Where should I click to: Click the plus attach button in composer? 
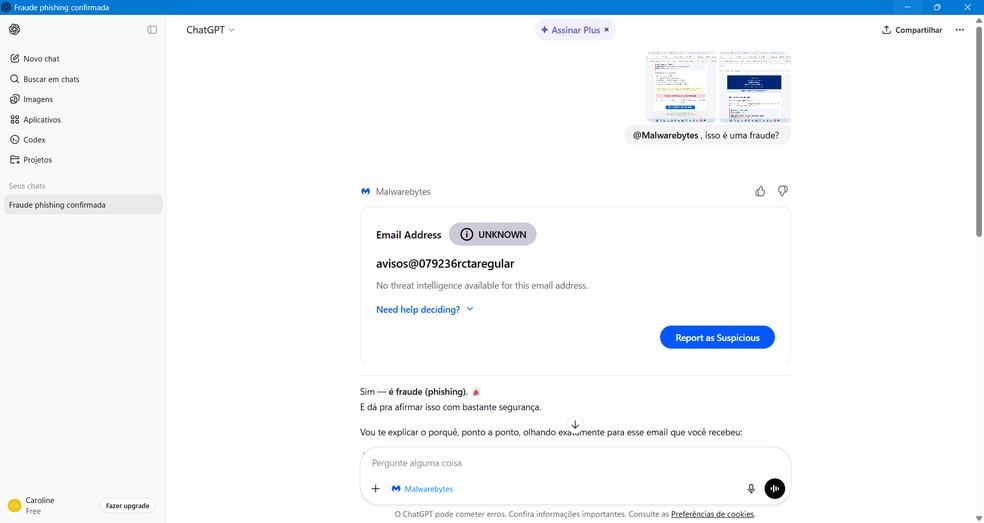375,488
